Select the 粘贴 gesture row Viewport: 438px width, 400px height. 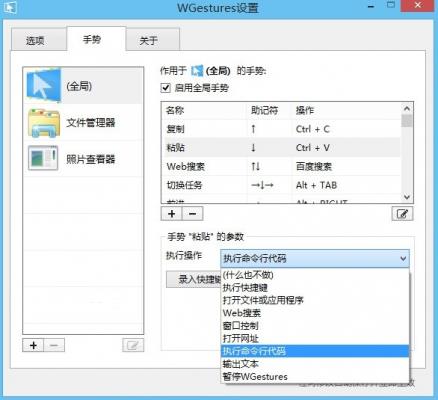tap(281, 148)
